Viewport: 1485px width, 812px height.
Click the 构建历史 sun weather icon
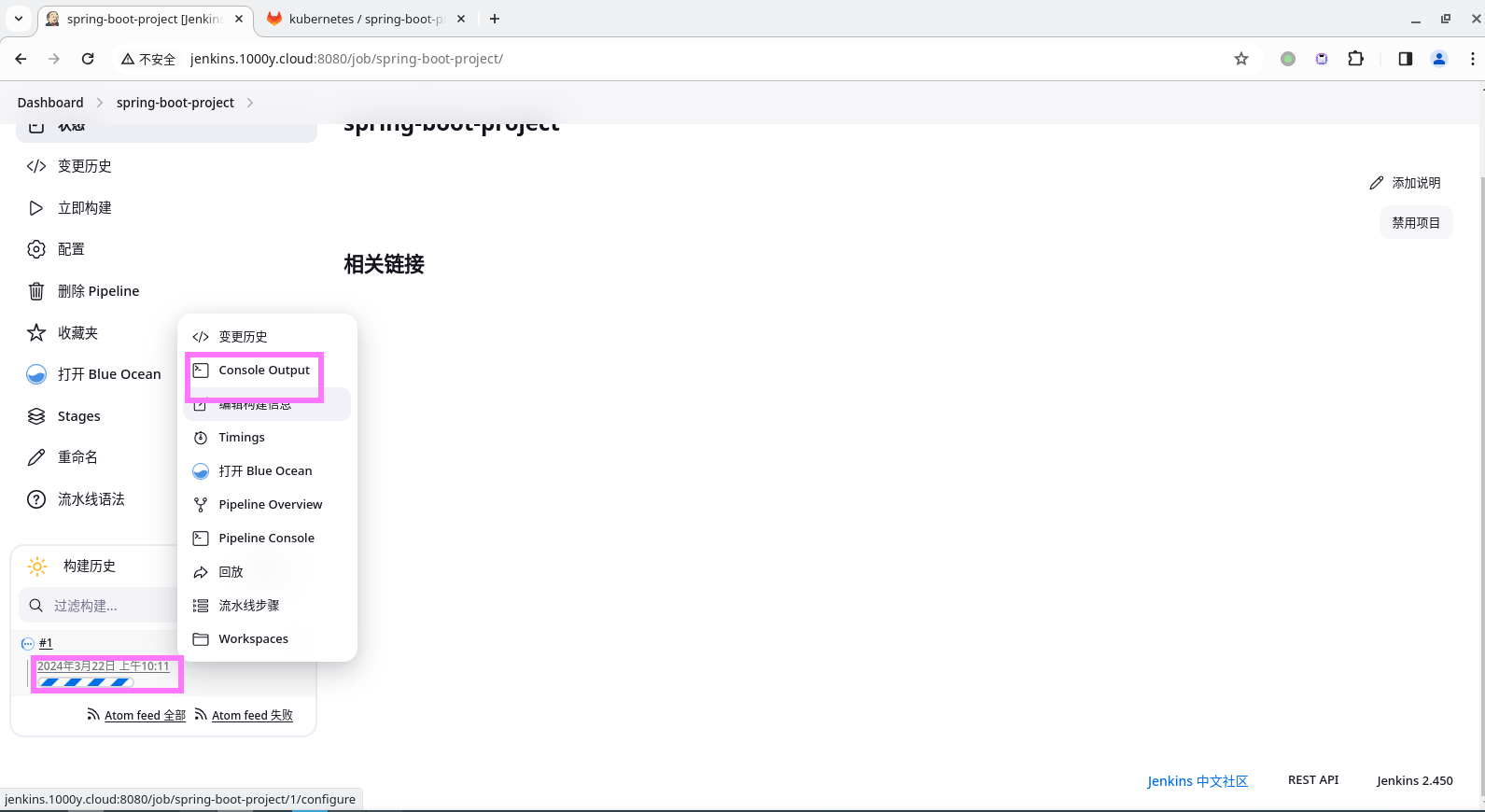[37, 567]
